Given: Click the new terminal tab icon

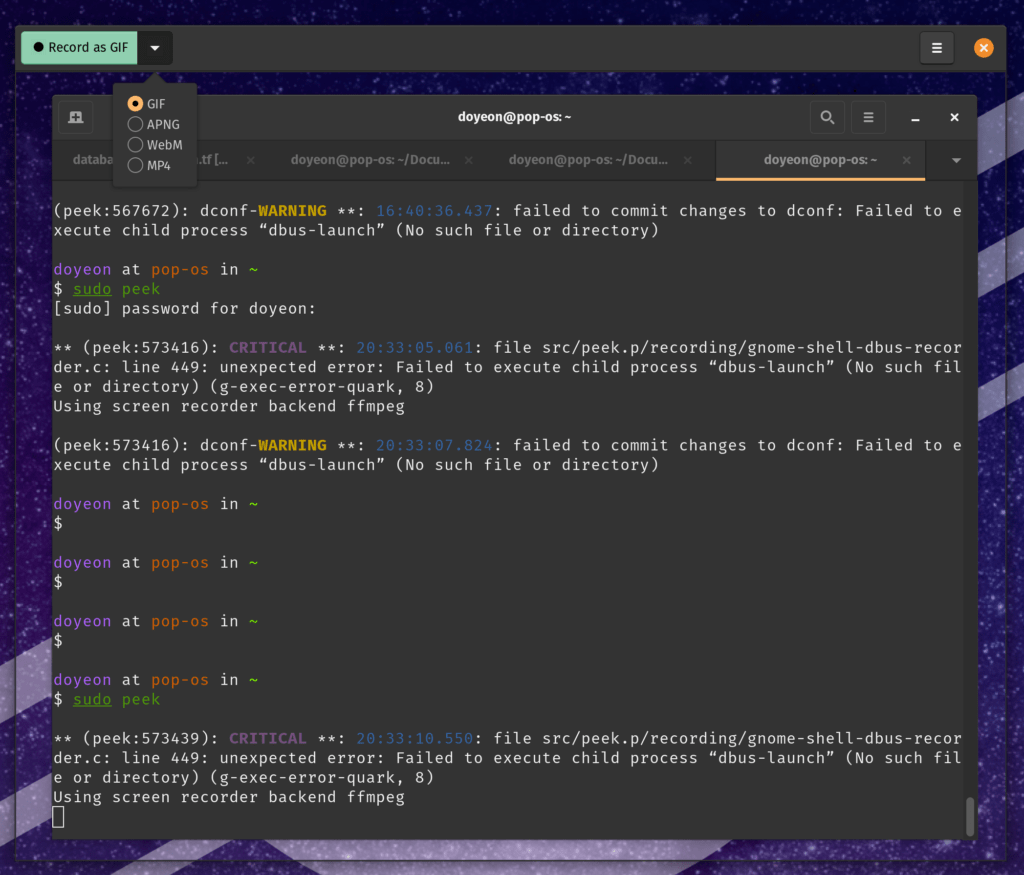Looking at the screenshot, I should click(75, 117).
